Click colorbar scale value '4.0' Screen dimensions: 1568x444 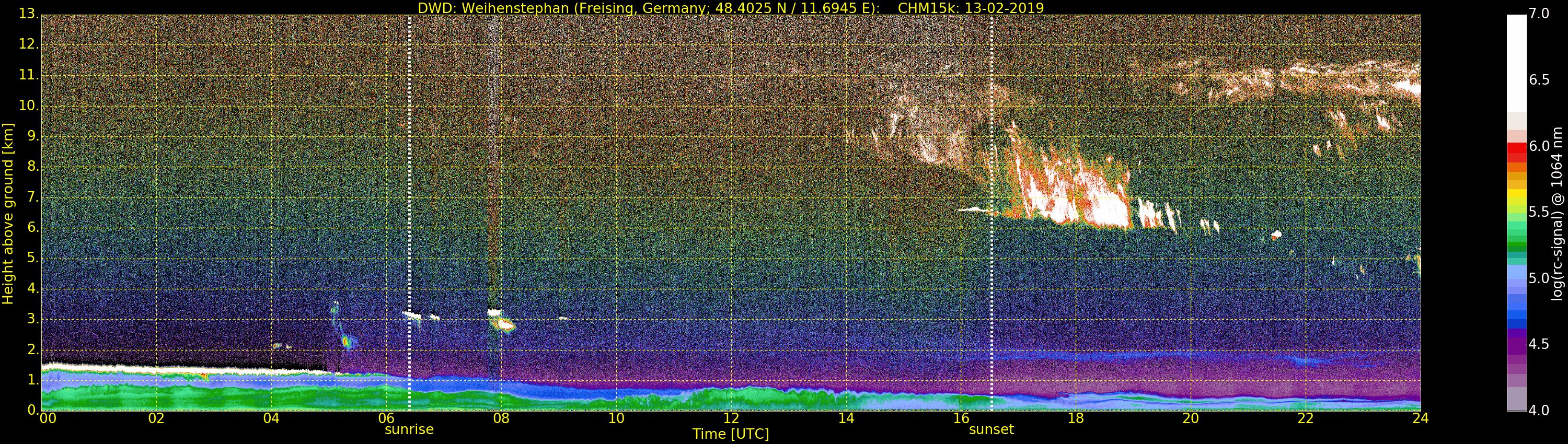point(1539,411)
